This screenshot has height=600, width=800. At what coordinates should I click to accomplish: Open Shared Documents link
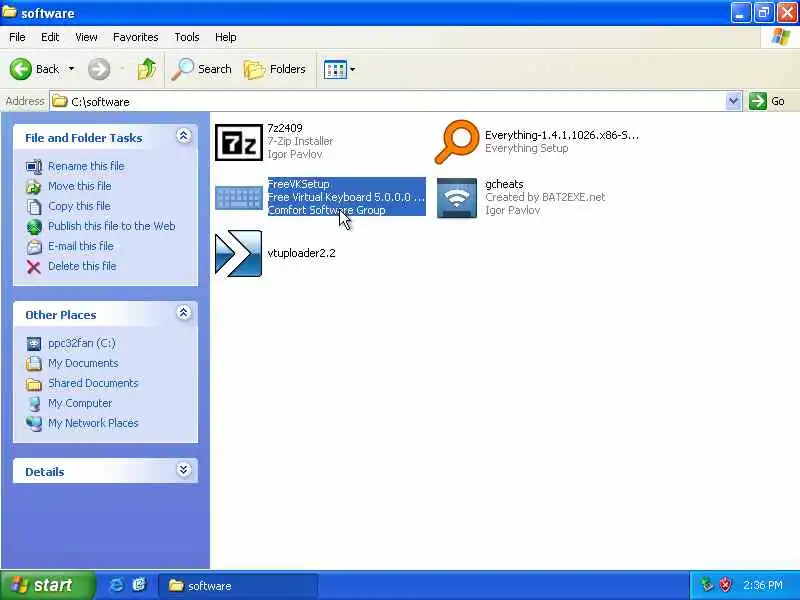point(93,383)
